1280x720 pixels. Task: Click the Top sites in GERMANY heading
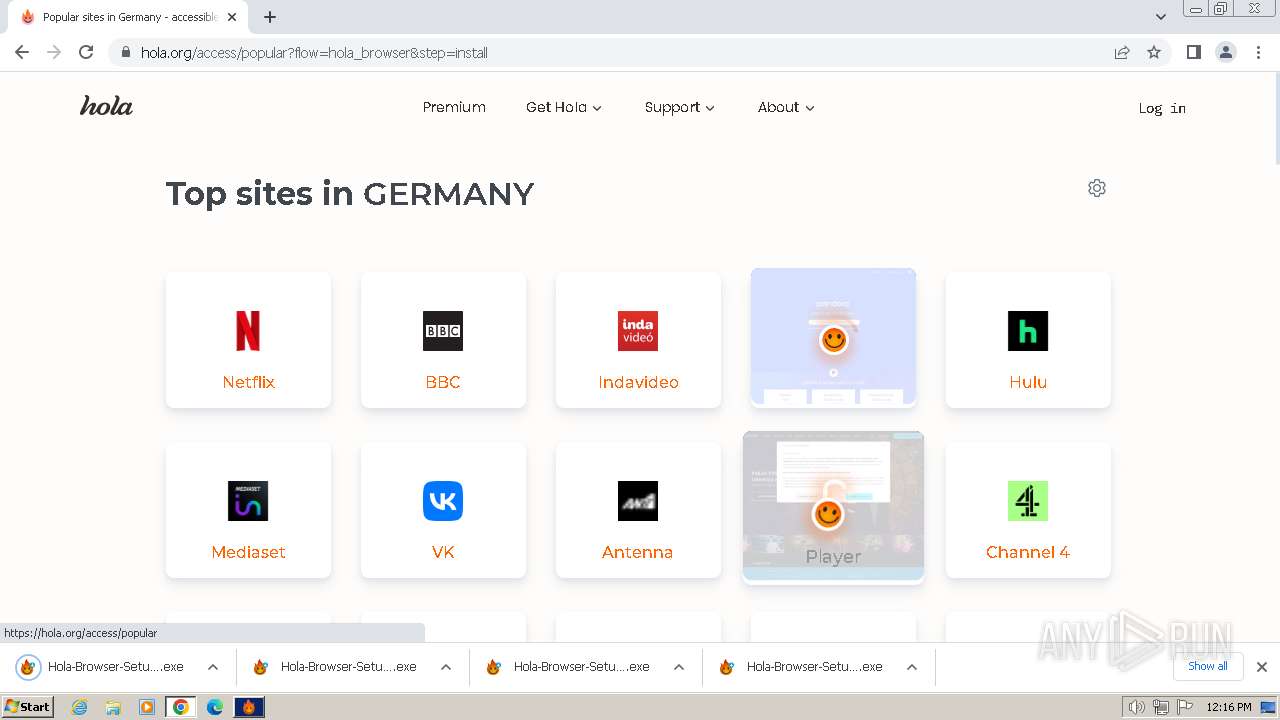click(350, 193)
